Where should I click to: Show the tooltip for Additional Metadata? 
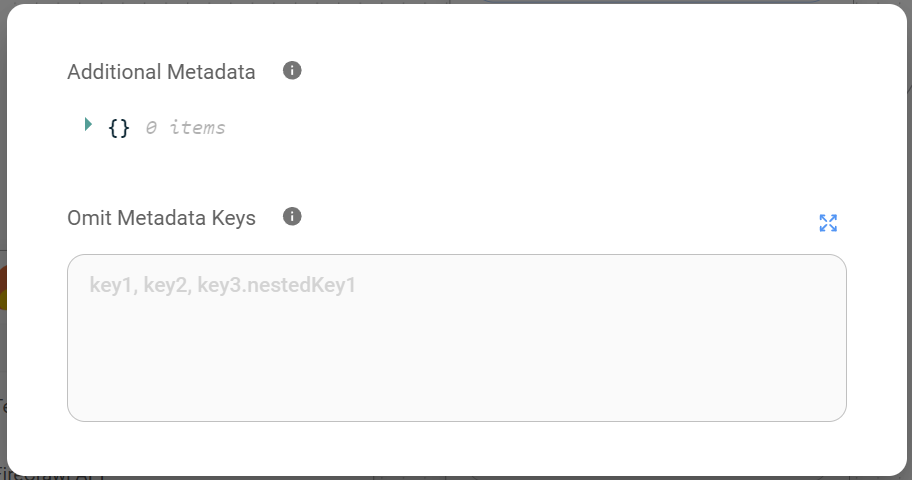pyautogui.click(x=292, y=71)
